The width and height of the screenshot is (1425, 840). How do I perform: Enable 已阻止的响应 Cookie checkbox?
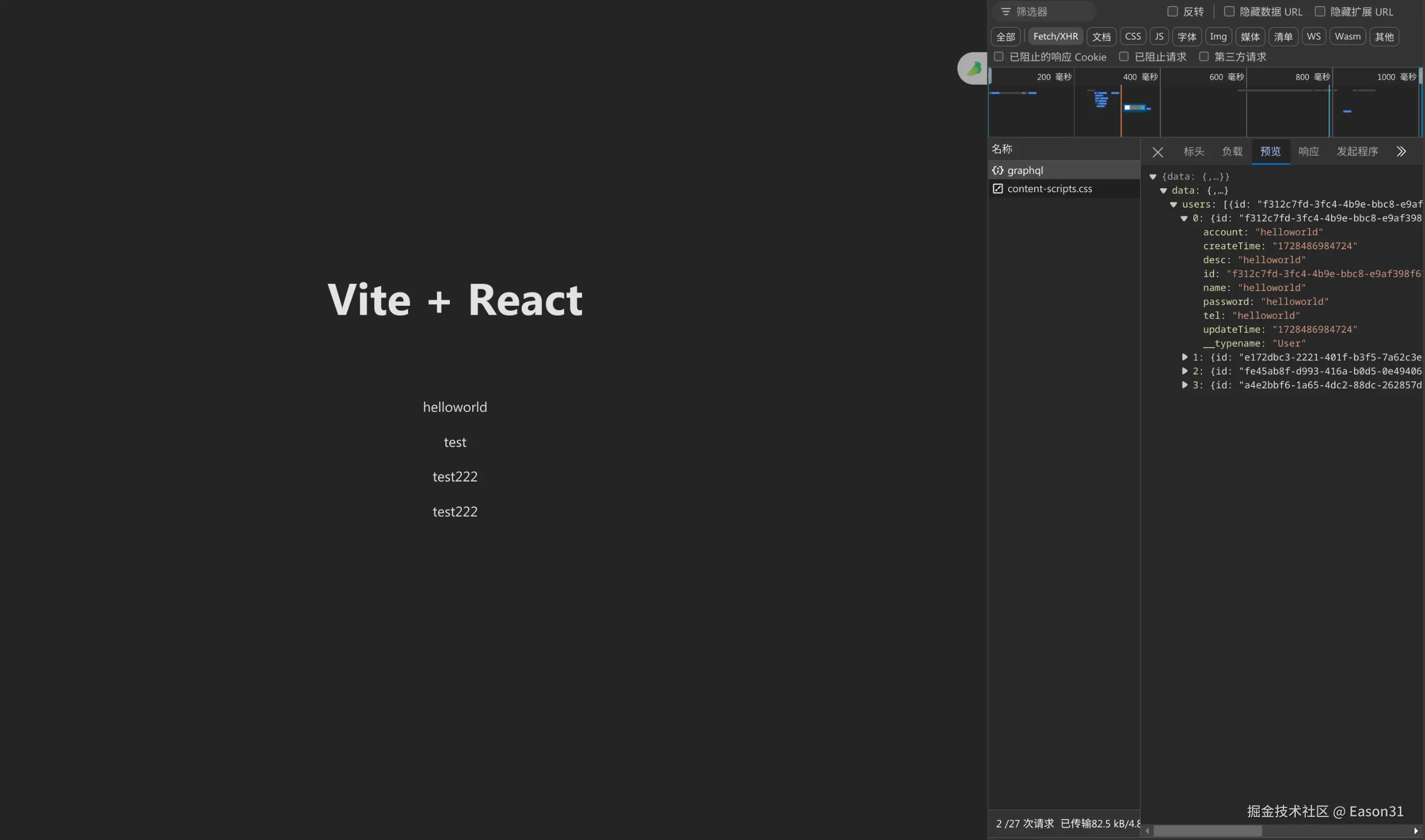click(x=999, y=57)
